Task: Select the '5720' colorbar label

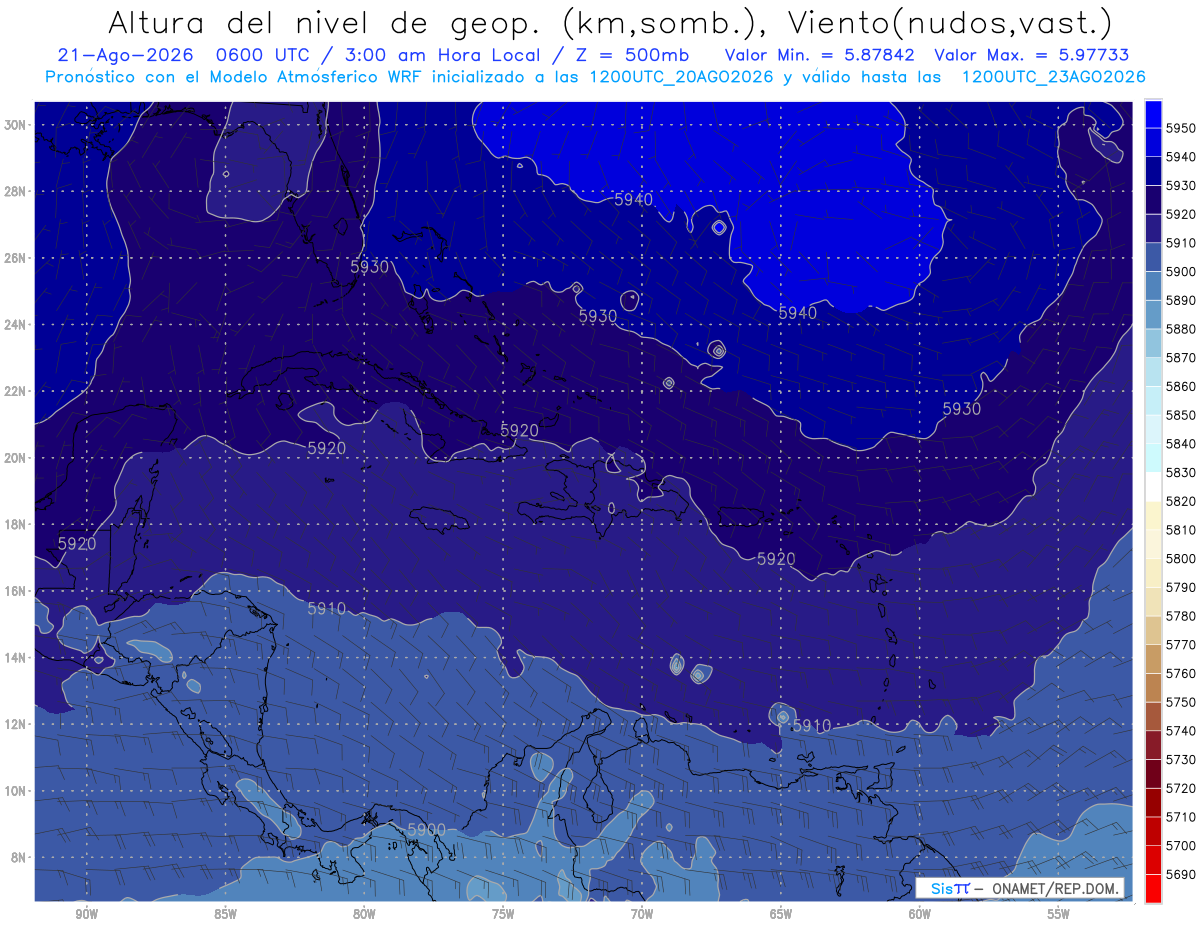Action: point(1181,788)
